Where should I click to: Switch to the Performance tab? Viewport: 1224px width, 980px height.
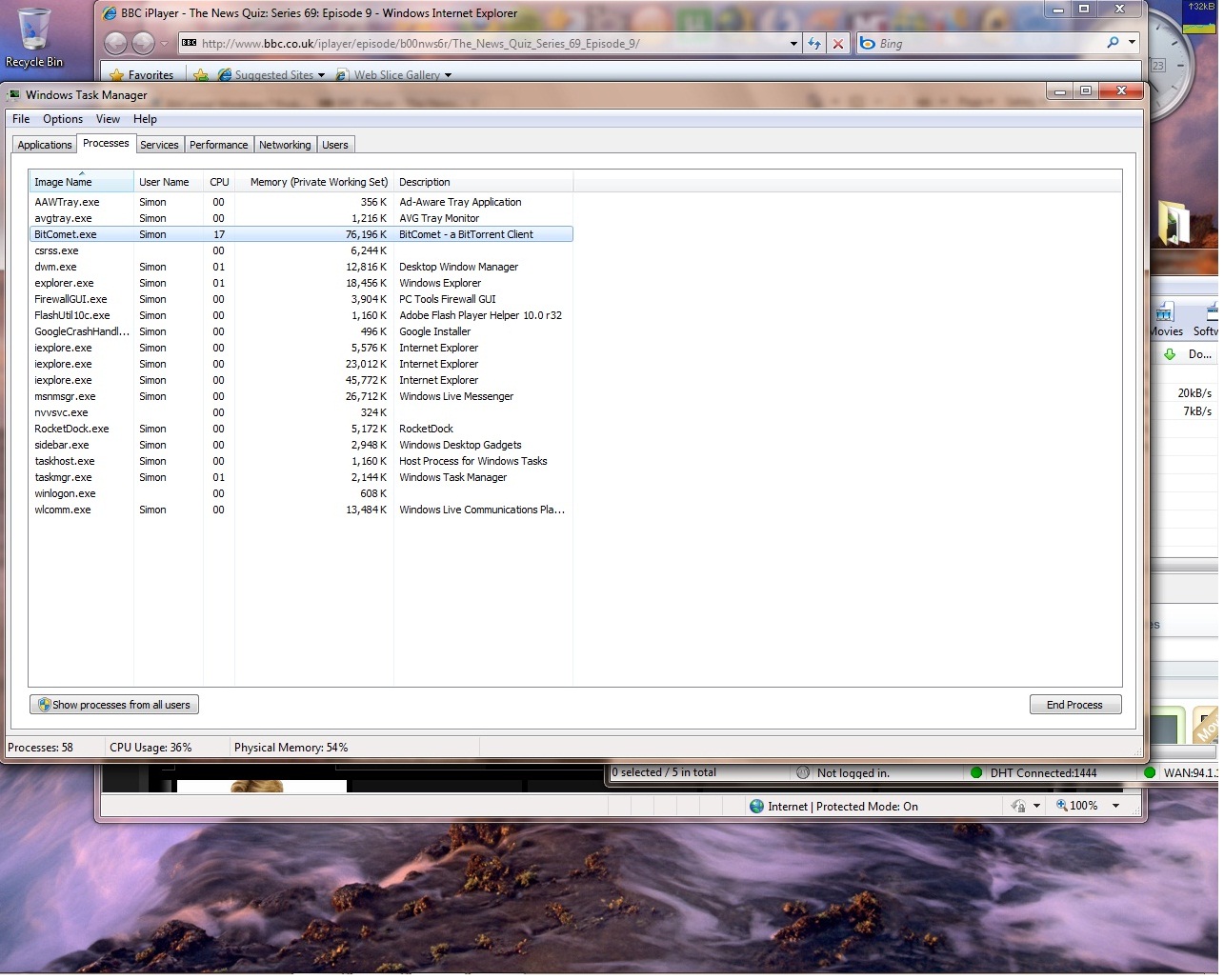[x=218, y=145]
